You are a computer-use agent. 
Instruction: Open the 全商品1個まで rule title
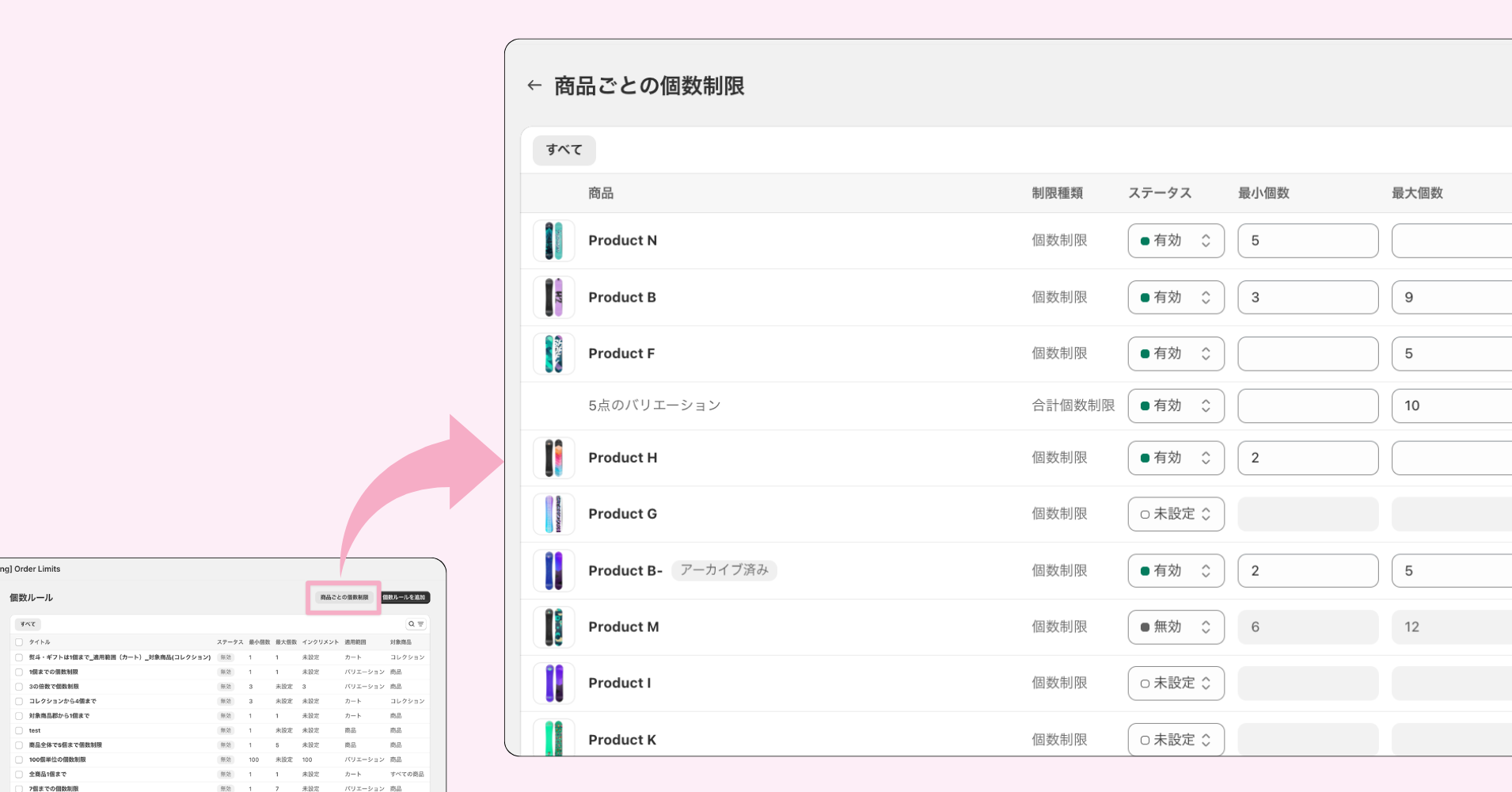47,775
